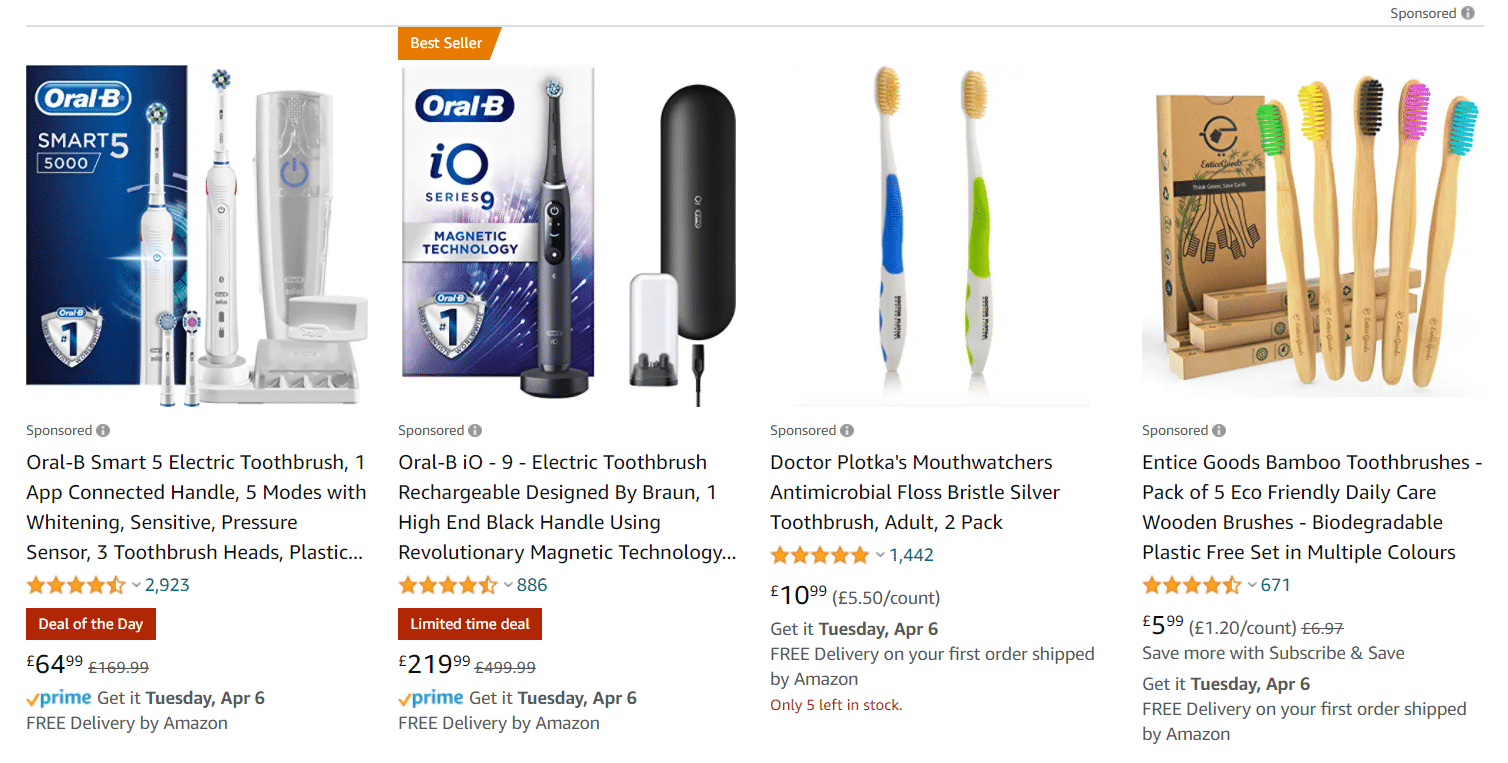Click the Deal of the Day badge
This screenshot has width=1508, height=763.
click(x=91, y=624)
